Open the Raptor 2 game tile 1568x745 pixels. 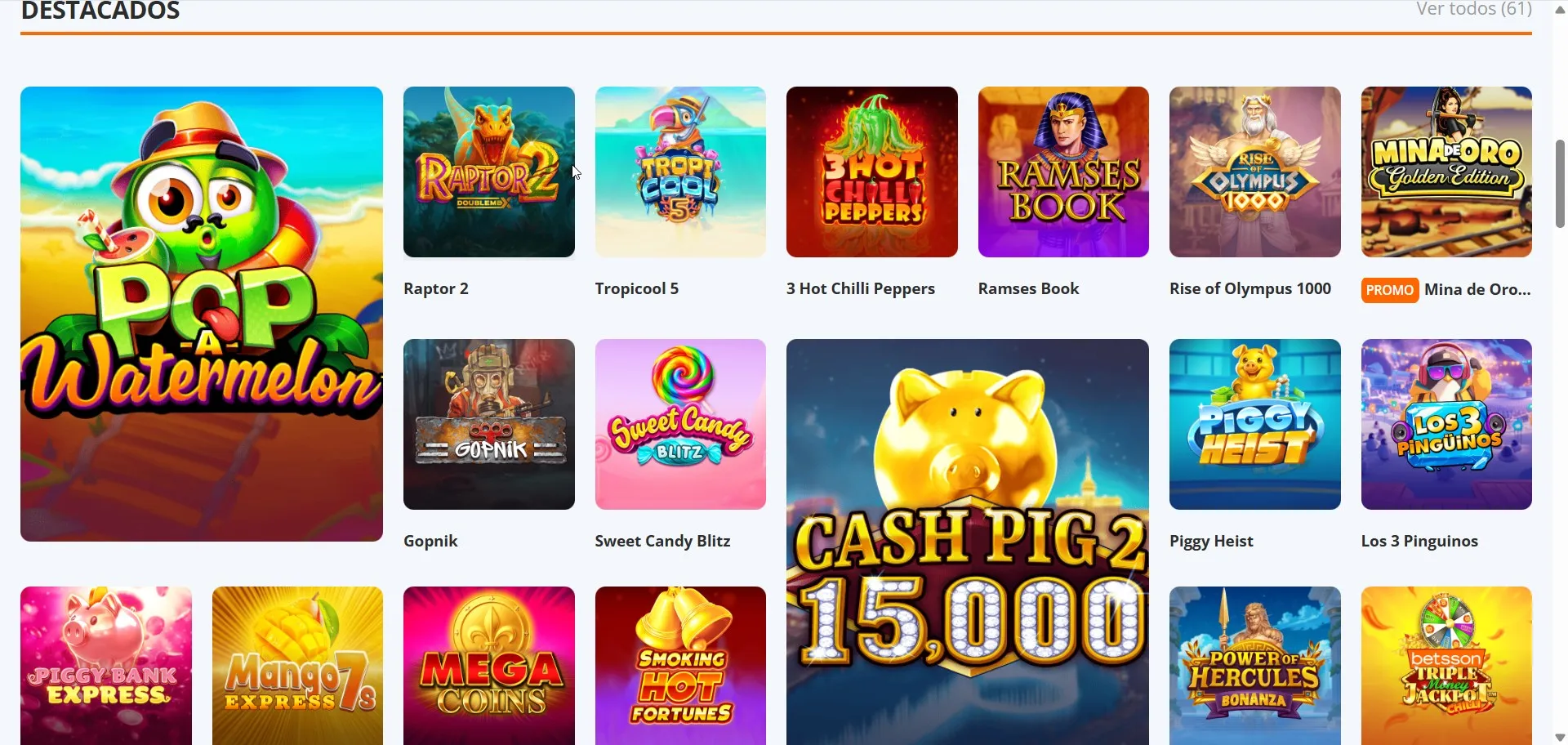coord(488,172)
